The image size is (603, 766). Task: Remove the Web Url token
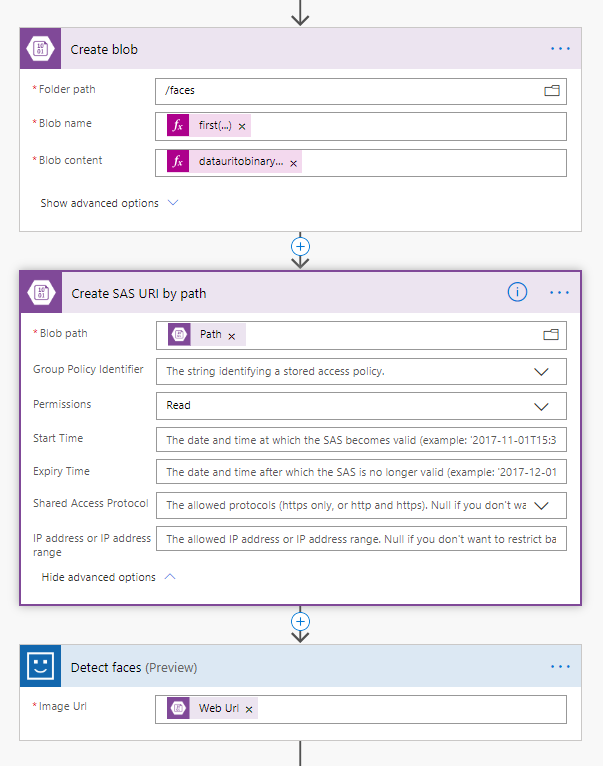pyautogui.click(x=249, y=710)
